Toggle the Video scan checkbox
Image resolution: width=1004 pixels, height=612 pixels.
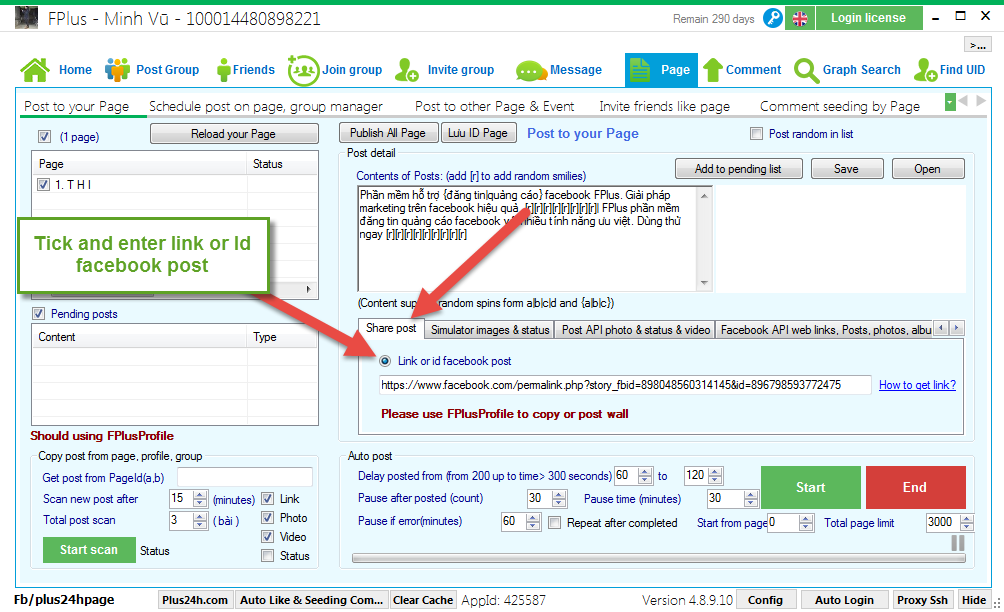pyautogui.click(x=268, y=537)
